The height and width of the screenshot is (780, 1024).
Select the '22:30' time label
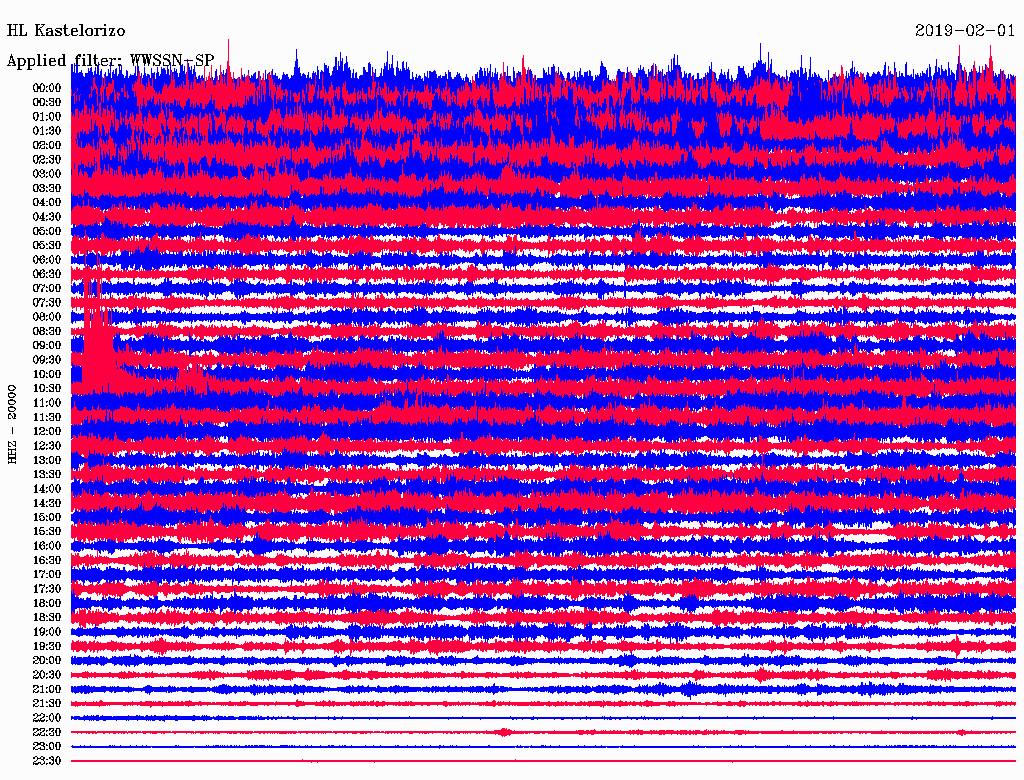tap(47, 732)
